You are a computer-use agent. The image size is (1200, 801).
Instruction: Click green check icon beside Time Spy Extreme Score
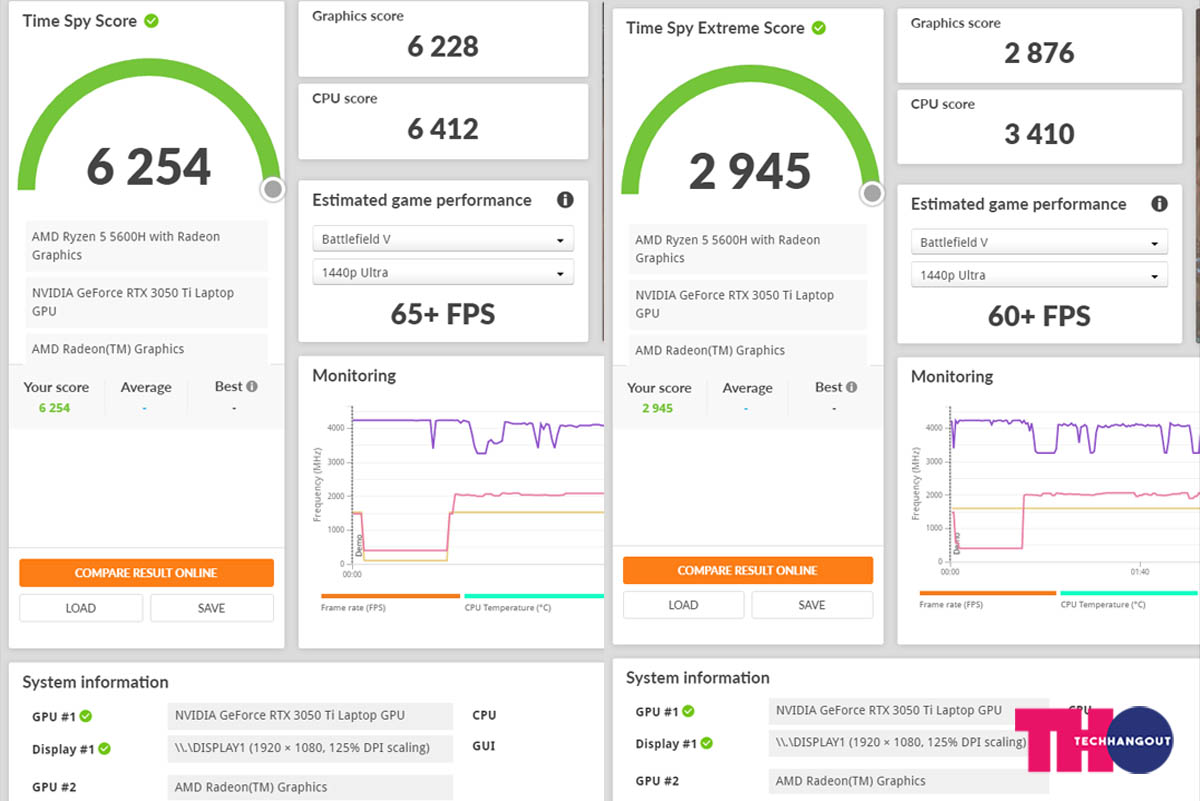tap(819, 28)
